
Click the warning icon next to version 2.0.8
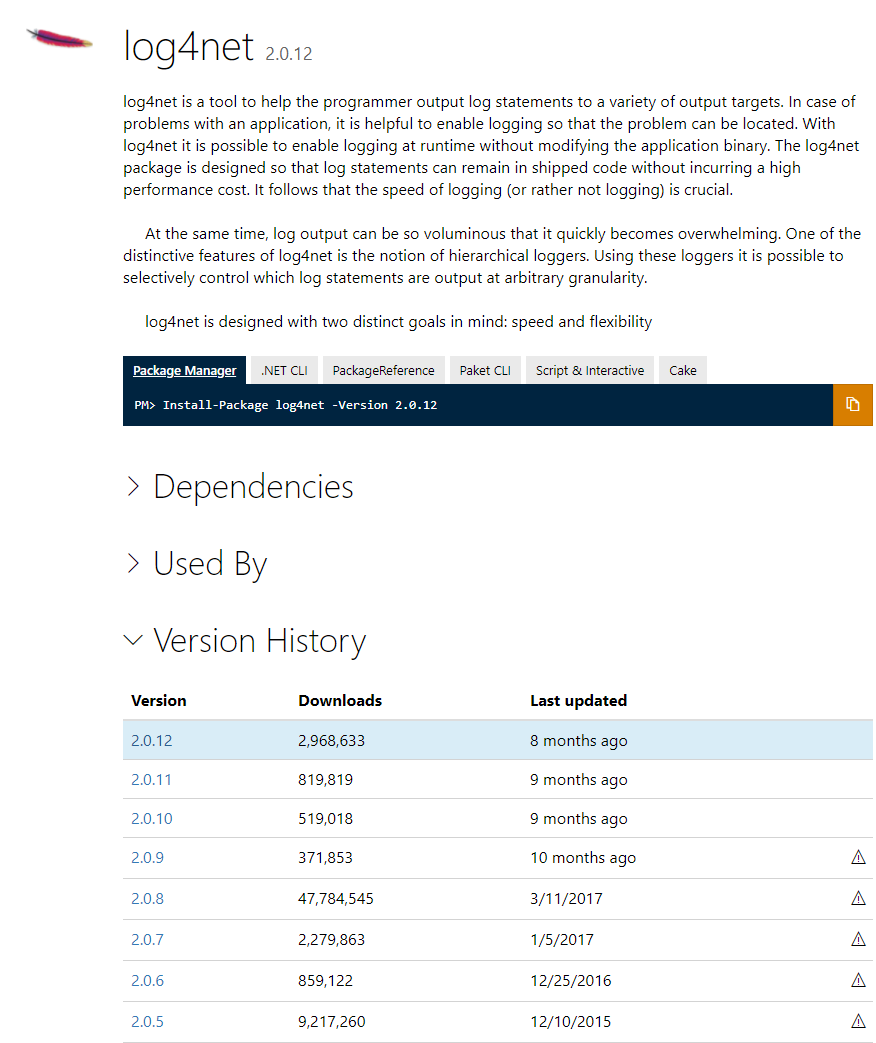(x=858, y=898)
